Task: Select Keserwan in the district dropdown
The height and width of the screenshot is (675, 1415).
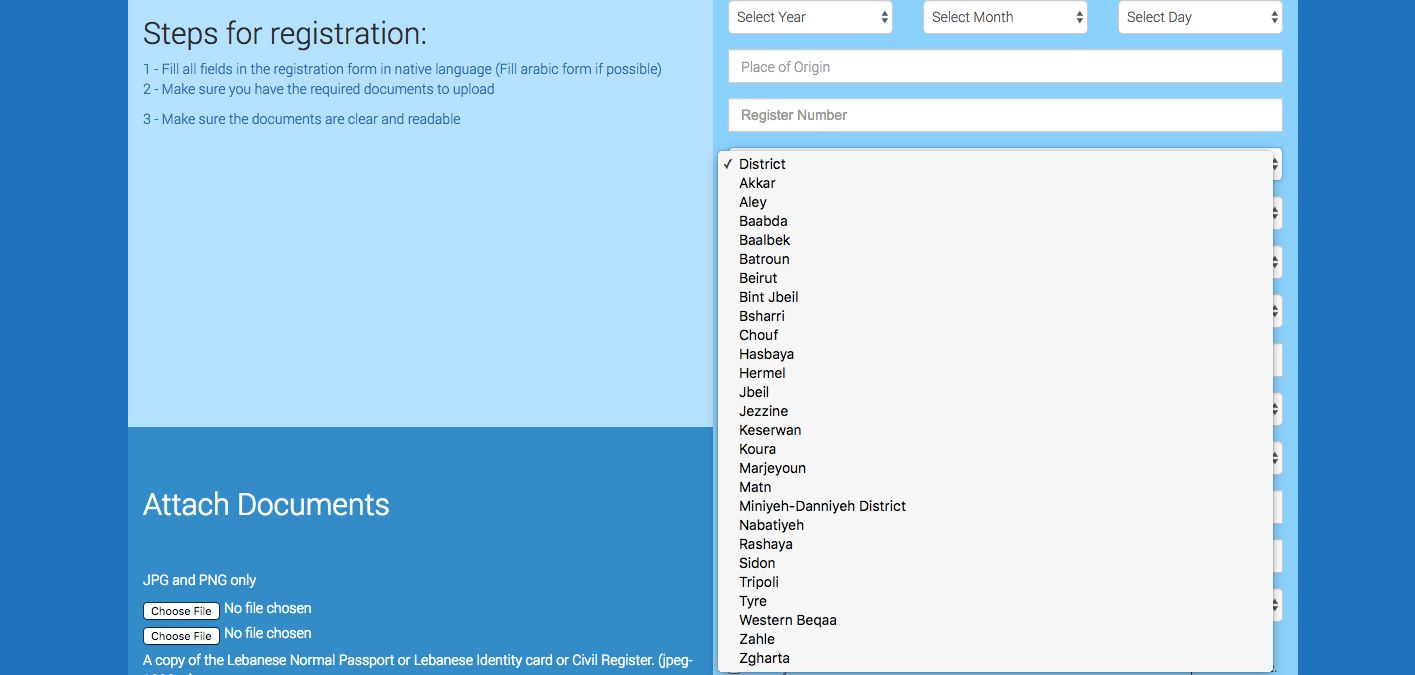Action: pos(770,430)
